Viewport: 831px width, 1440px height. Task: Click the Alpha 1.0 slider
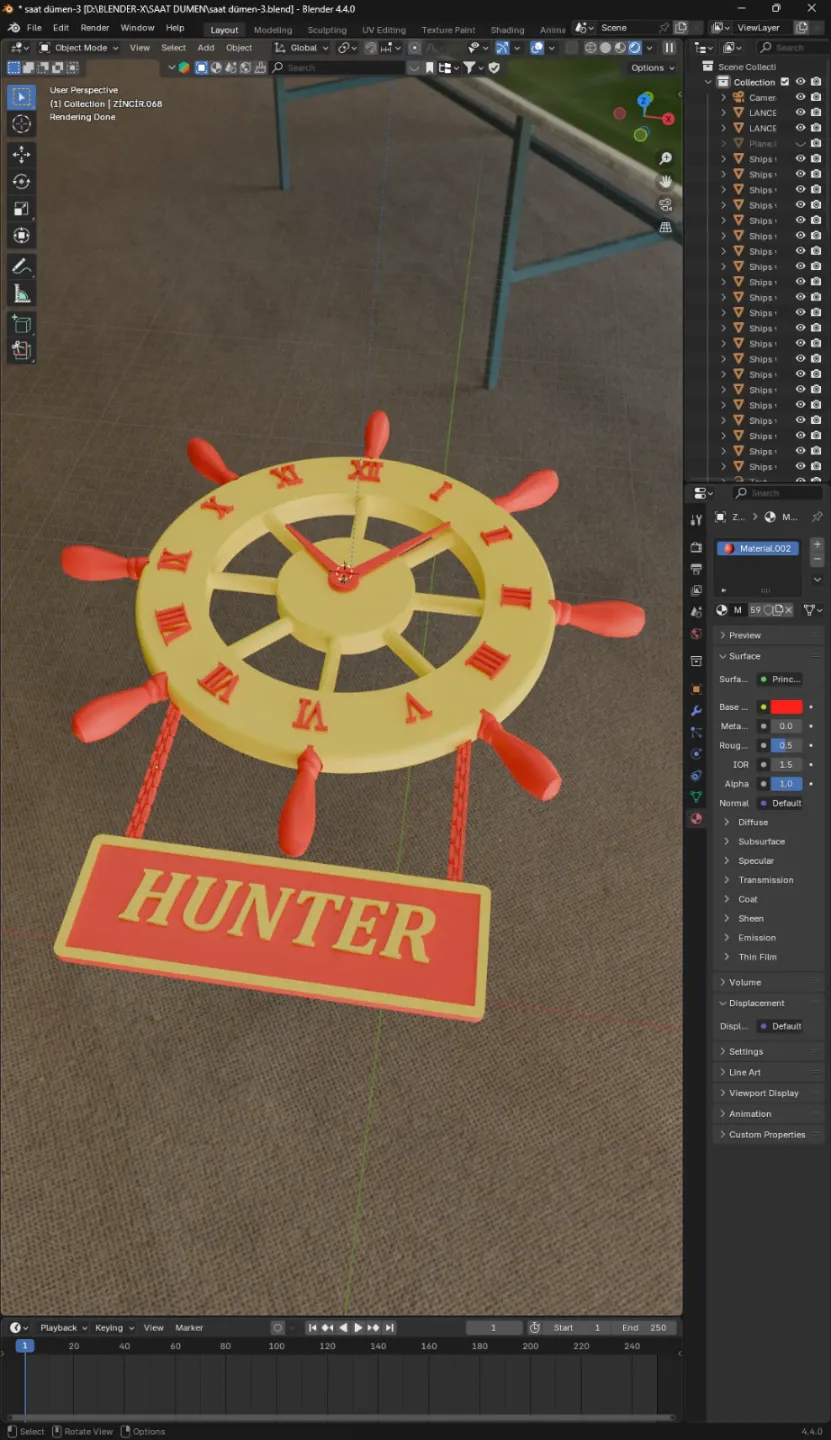(x=786, y=783)
